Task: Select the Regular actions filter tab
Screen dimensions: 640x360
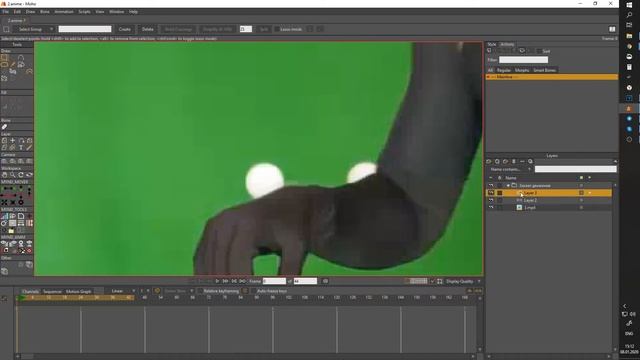Action: (503, 70)
